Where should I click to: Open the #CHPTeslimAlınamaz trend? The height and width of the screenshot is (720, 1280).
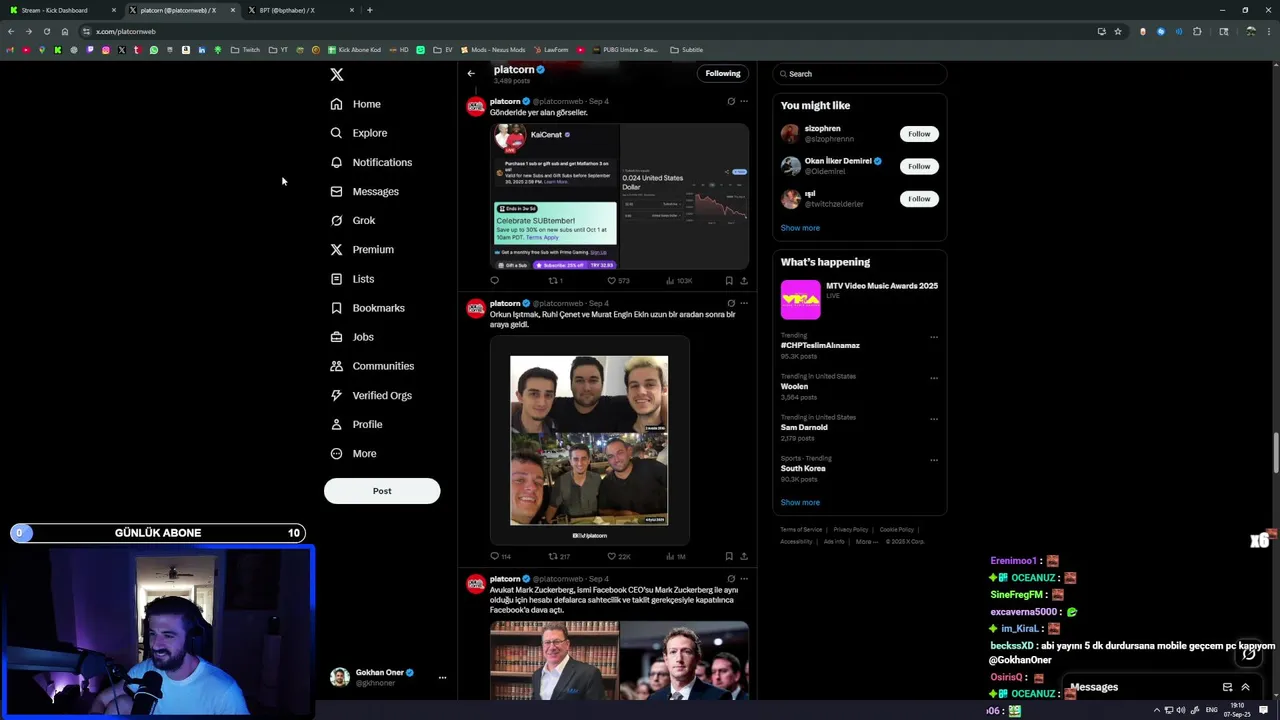(820, 345)
